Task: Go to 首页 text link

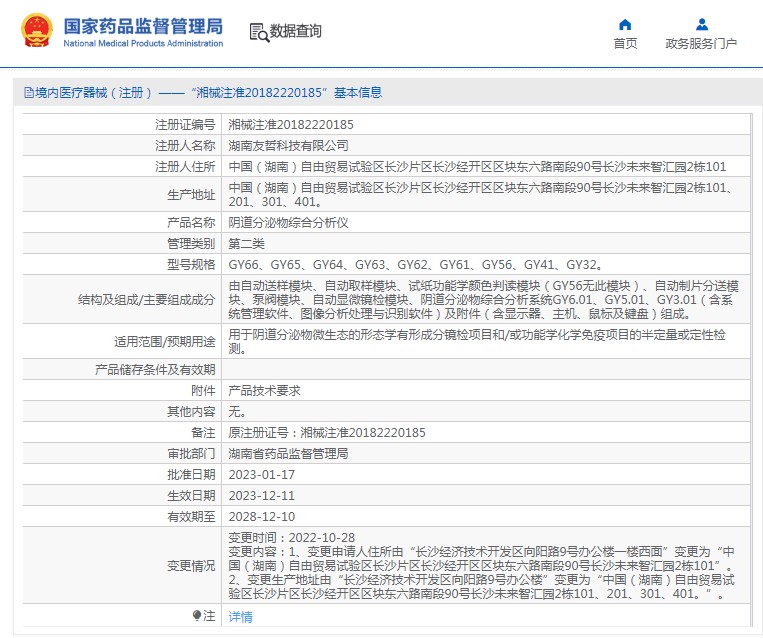Action: (x=625, y=44)
